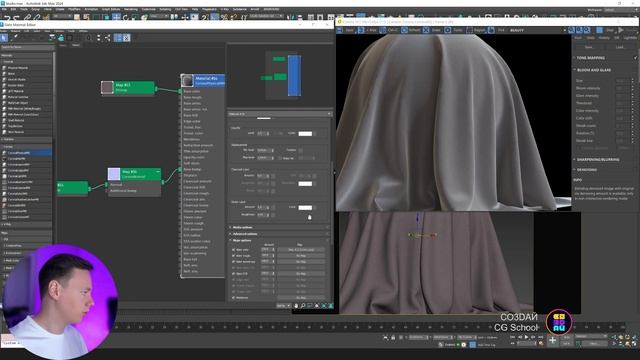Click the Select and Move tool in main toolbar
Screen dimensions: 640x360
116,17
